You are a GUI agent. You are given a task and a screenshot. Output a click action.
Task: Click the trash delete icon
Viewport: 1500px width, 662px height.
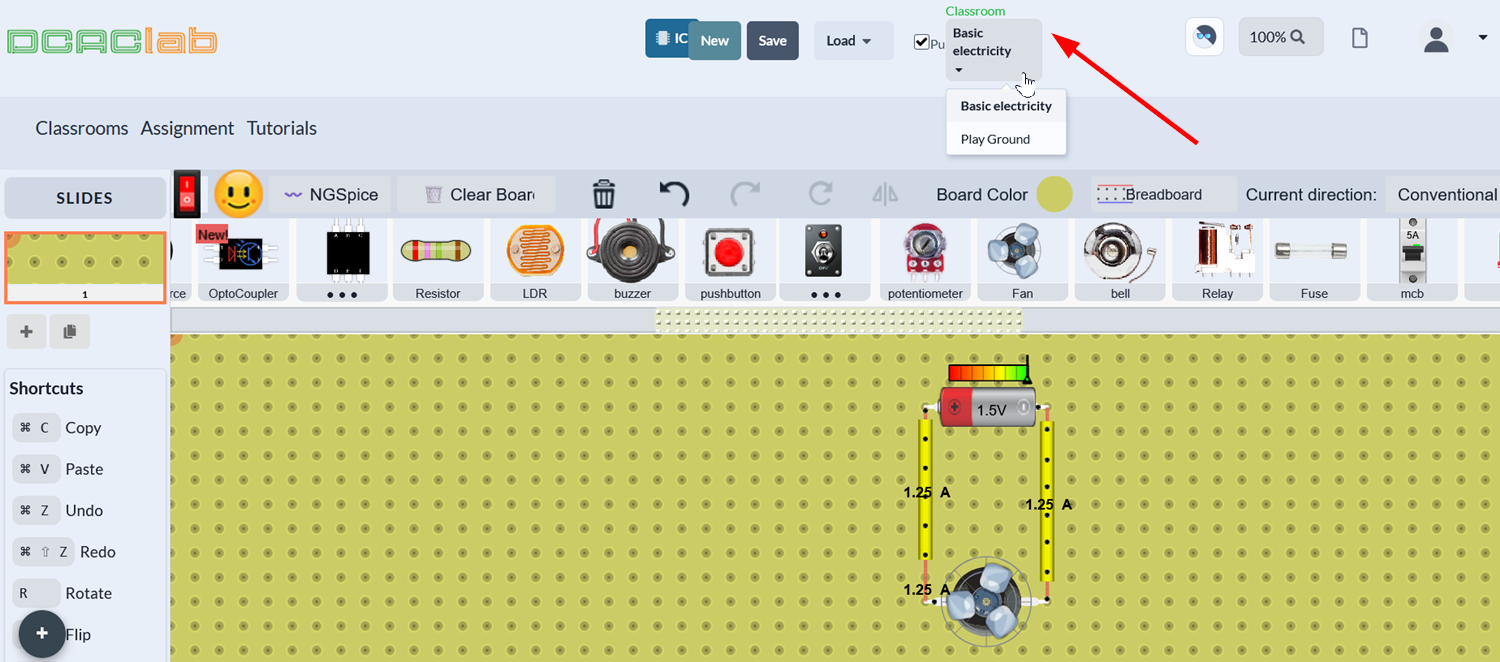coord(604,194)
